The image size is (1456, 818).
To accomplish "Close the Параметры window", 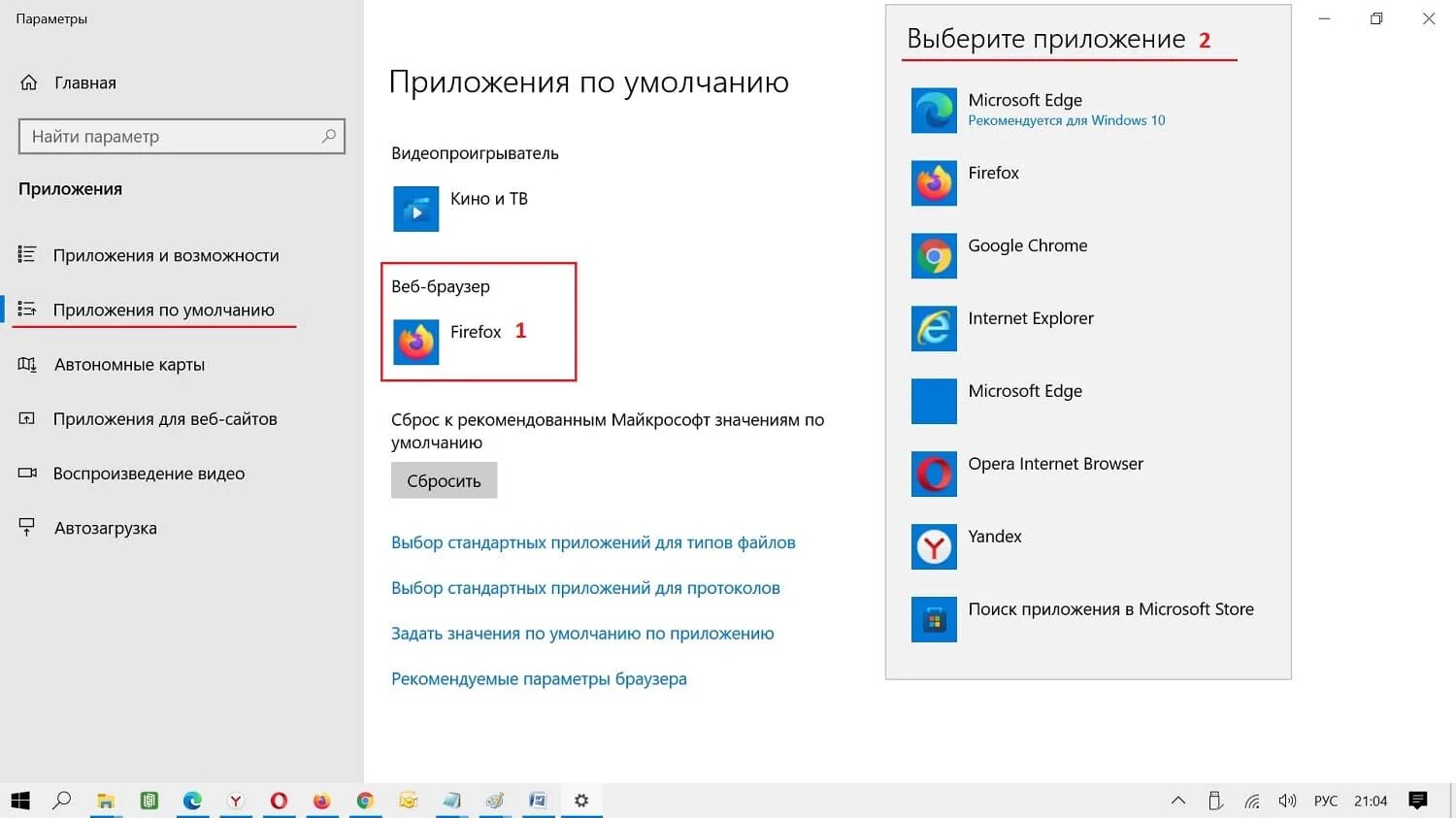I will click(x=1429, y=18).
